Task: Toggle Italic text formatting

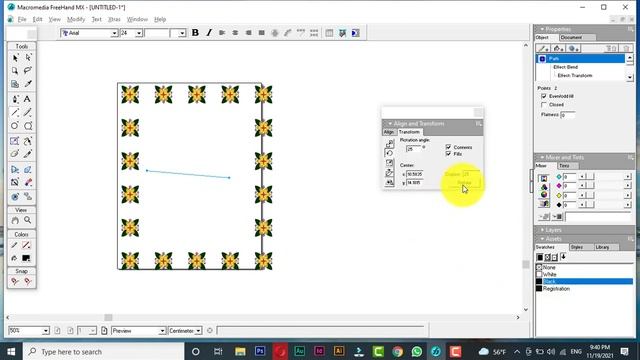Action: (209, 33)
